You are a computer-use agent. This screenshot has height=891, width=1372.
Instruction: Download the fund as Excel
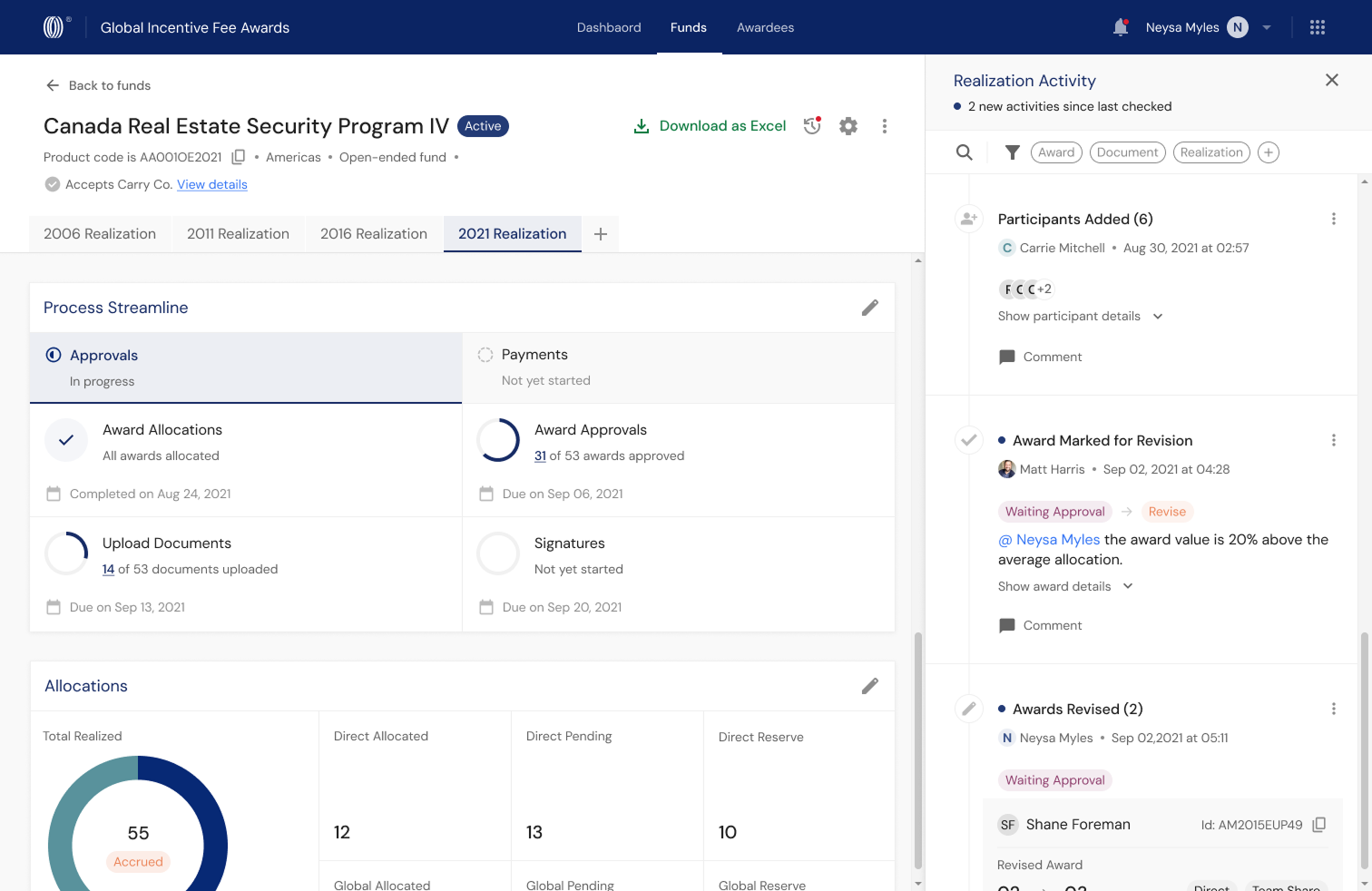710,126
